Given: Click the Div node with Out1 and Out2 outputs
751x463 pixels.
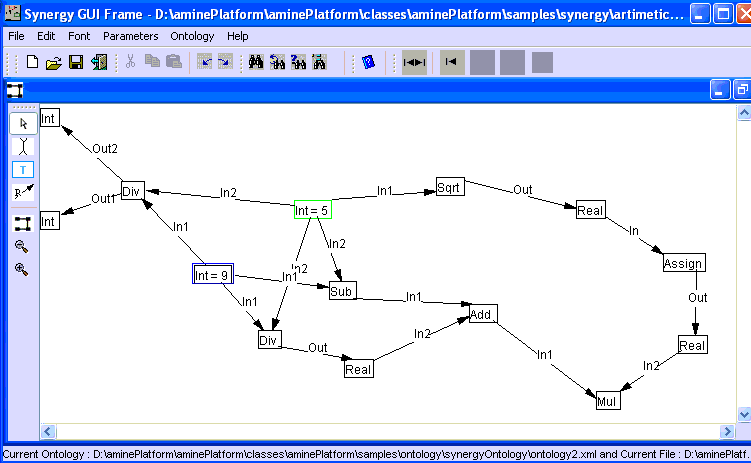Looking at the screenshot, I should point(133,191).
